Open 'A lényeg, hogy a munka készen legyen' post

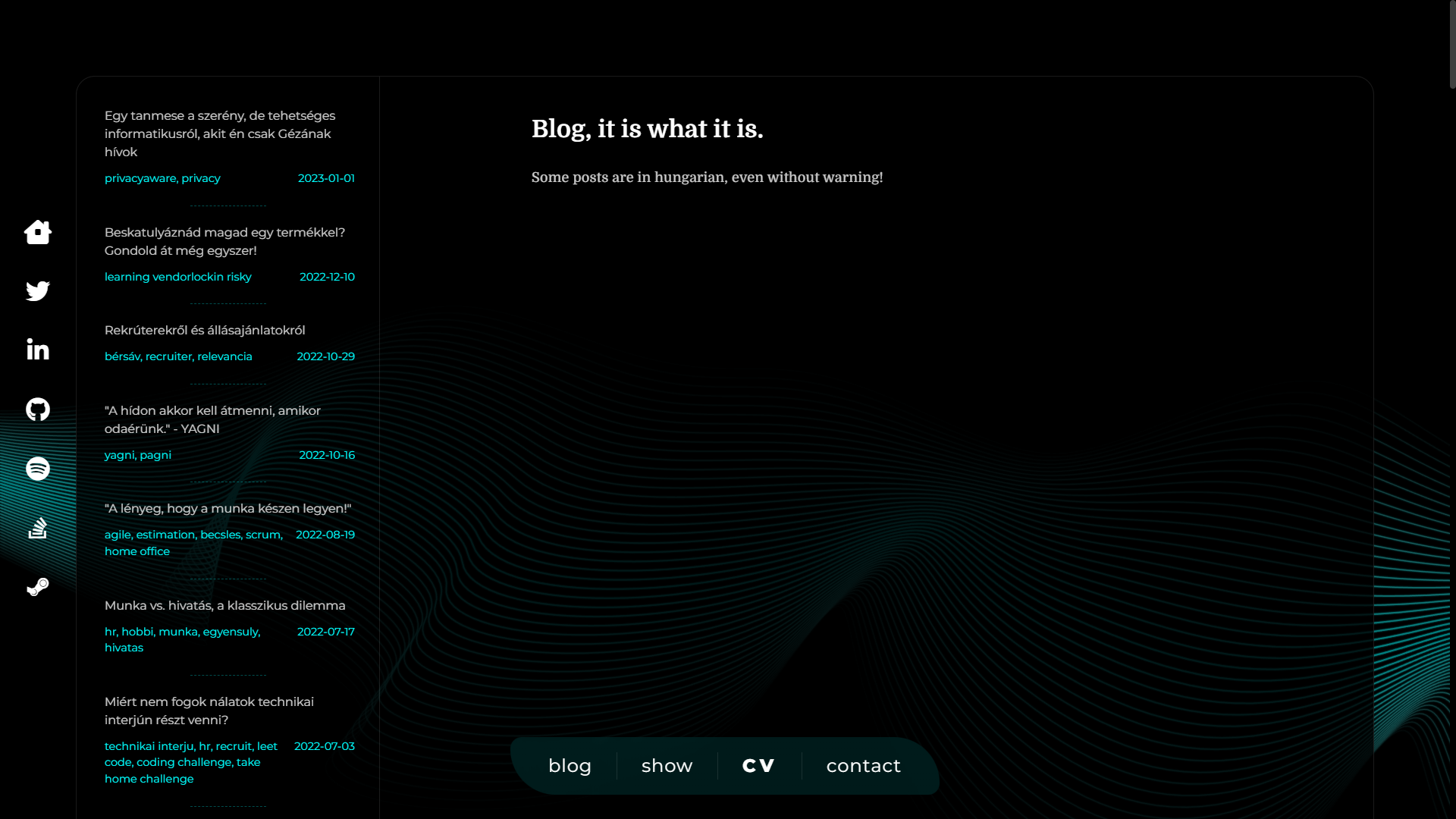227,508
